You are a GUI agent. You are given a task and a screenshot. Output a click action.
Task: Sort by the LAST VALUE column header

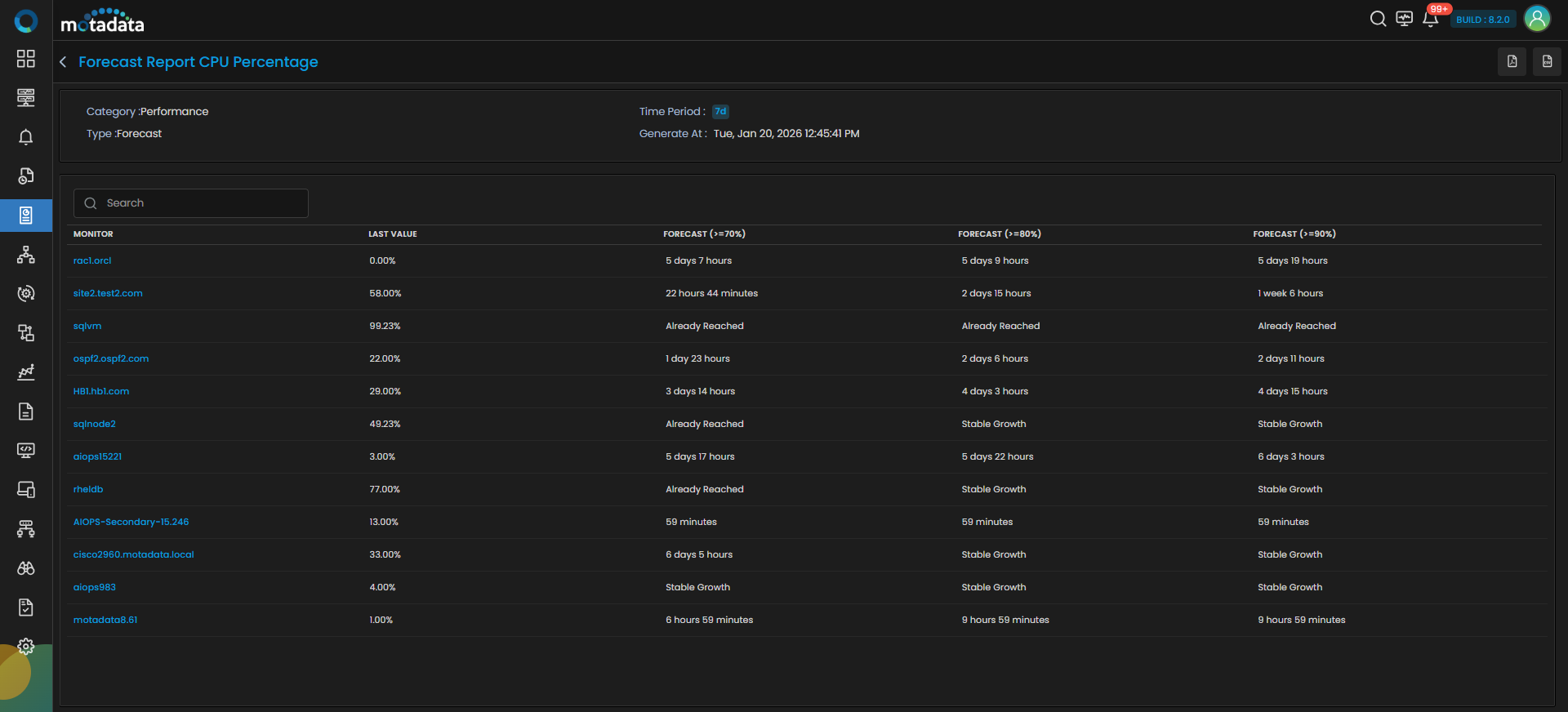point(392,234)
